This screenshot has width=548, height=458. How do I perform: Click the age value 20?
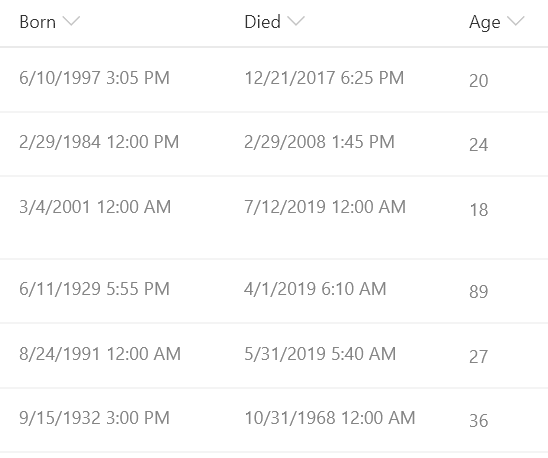pyautogui.click(x=478, y=81)
